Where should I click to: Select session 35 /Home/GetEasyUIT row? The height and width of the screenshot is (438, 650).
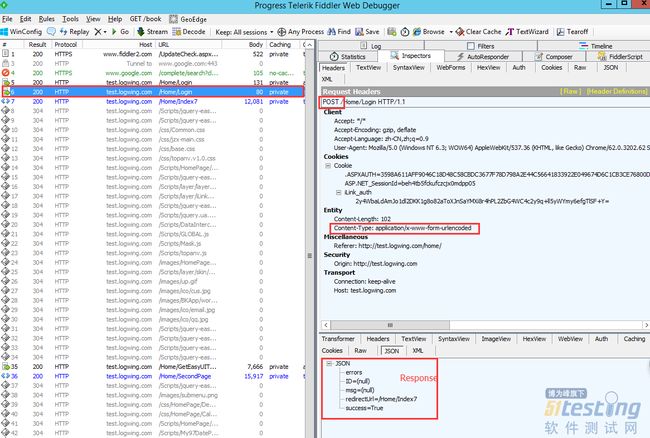[153, 367]
